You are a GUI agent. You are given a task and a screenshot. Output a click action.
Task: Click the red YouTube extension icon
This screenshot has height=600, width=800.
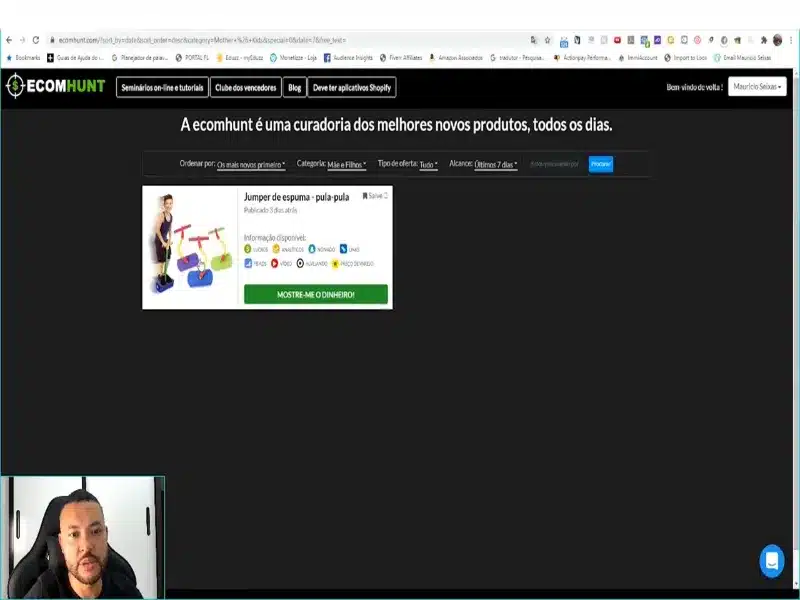pos(617,40)
